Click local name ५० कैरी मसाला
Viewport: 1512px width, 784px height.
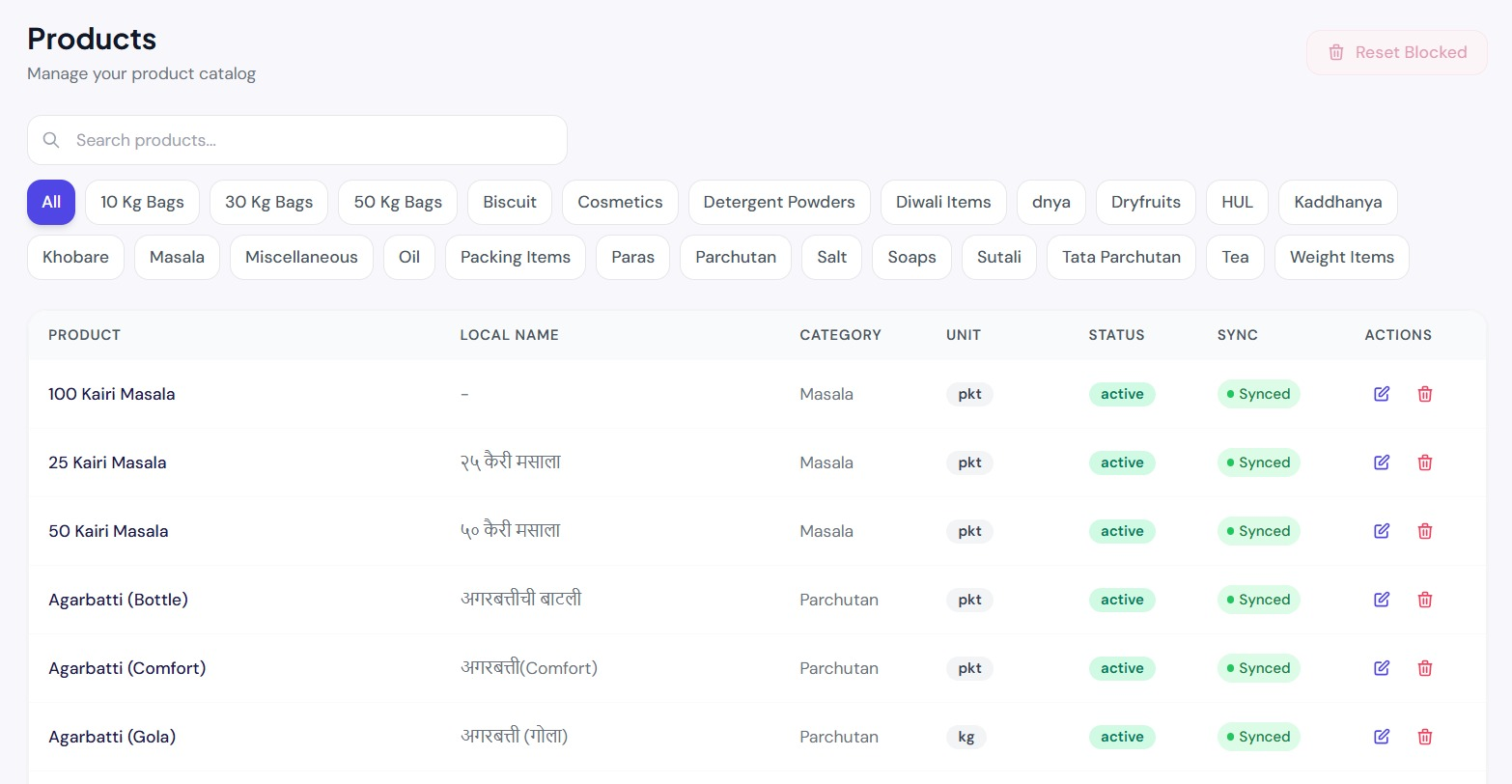pyautogui.click(x=510, y=531)
